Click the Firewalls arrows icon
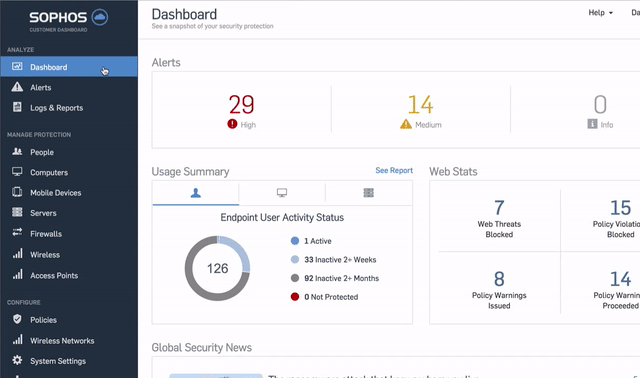Screen dimensions: 640x378 coord(17,233)
